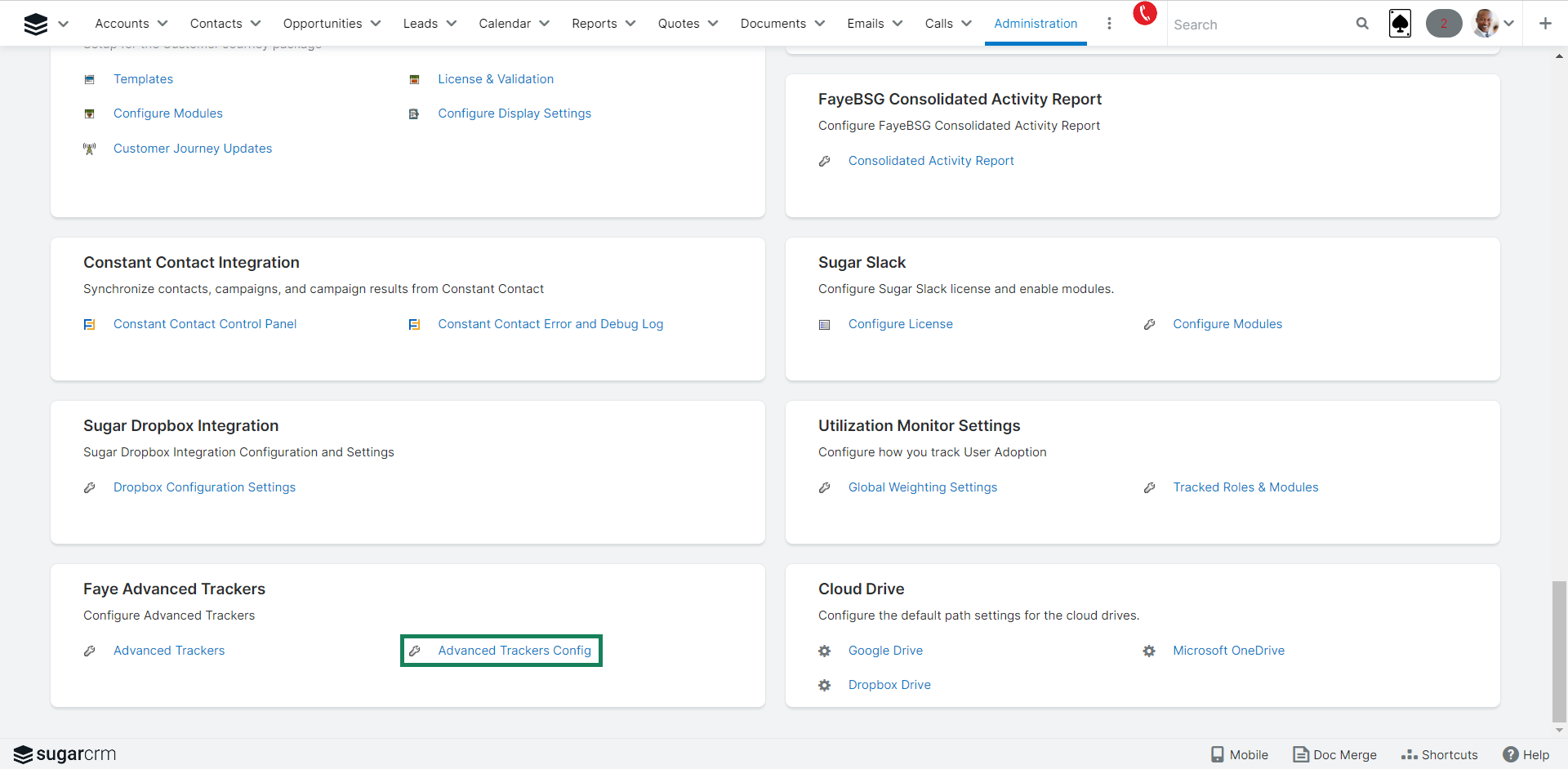Expand the Opportunities dropdown chevron

click(x=376, y=24)
